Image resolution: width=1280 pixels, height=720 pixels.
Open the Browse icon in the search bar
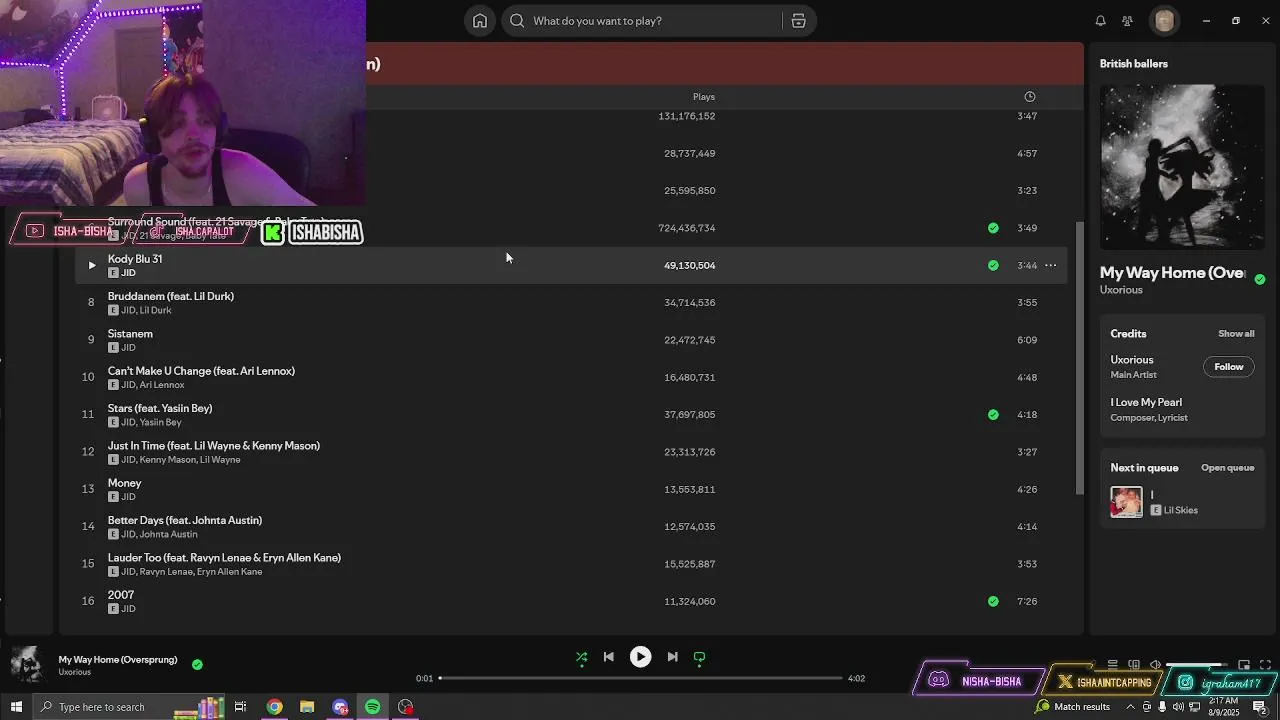pyautogui.click(x=798, y=21)
